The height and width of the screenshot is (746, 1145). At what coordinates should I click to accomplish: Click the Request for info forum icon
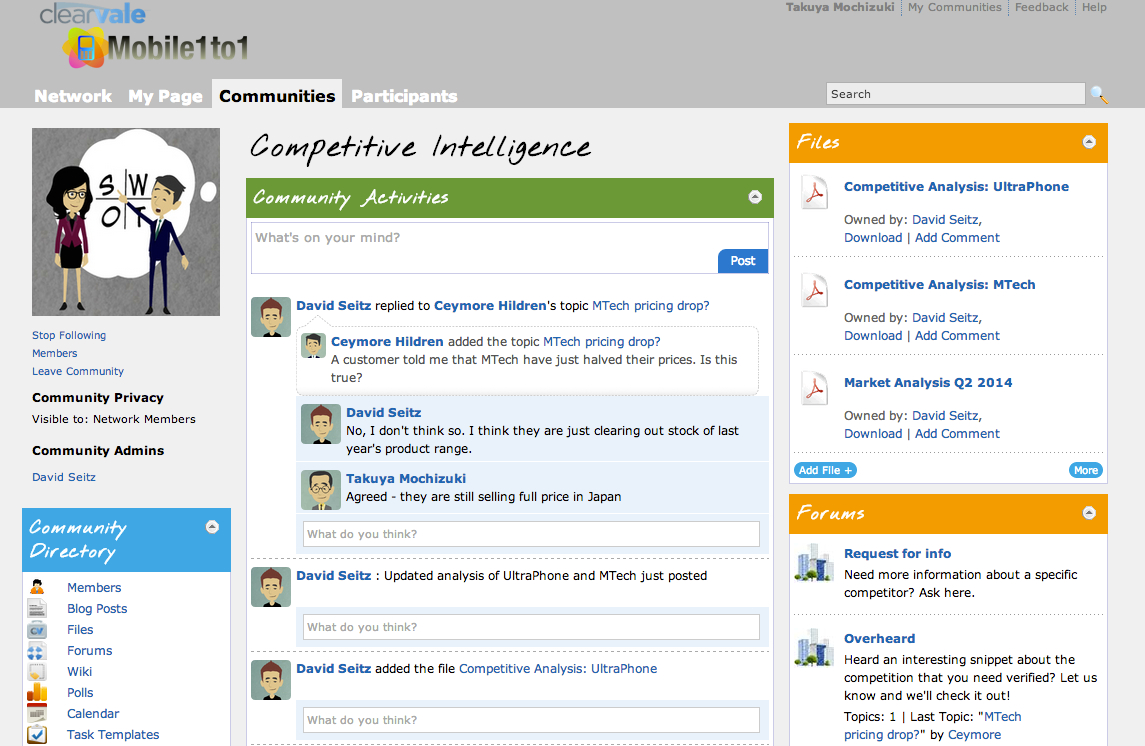pyautogui.click(x=814, y=563)
